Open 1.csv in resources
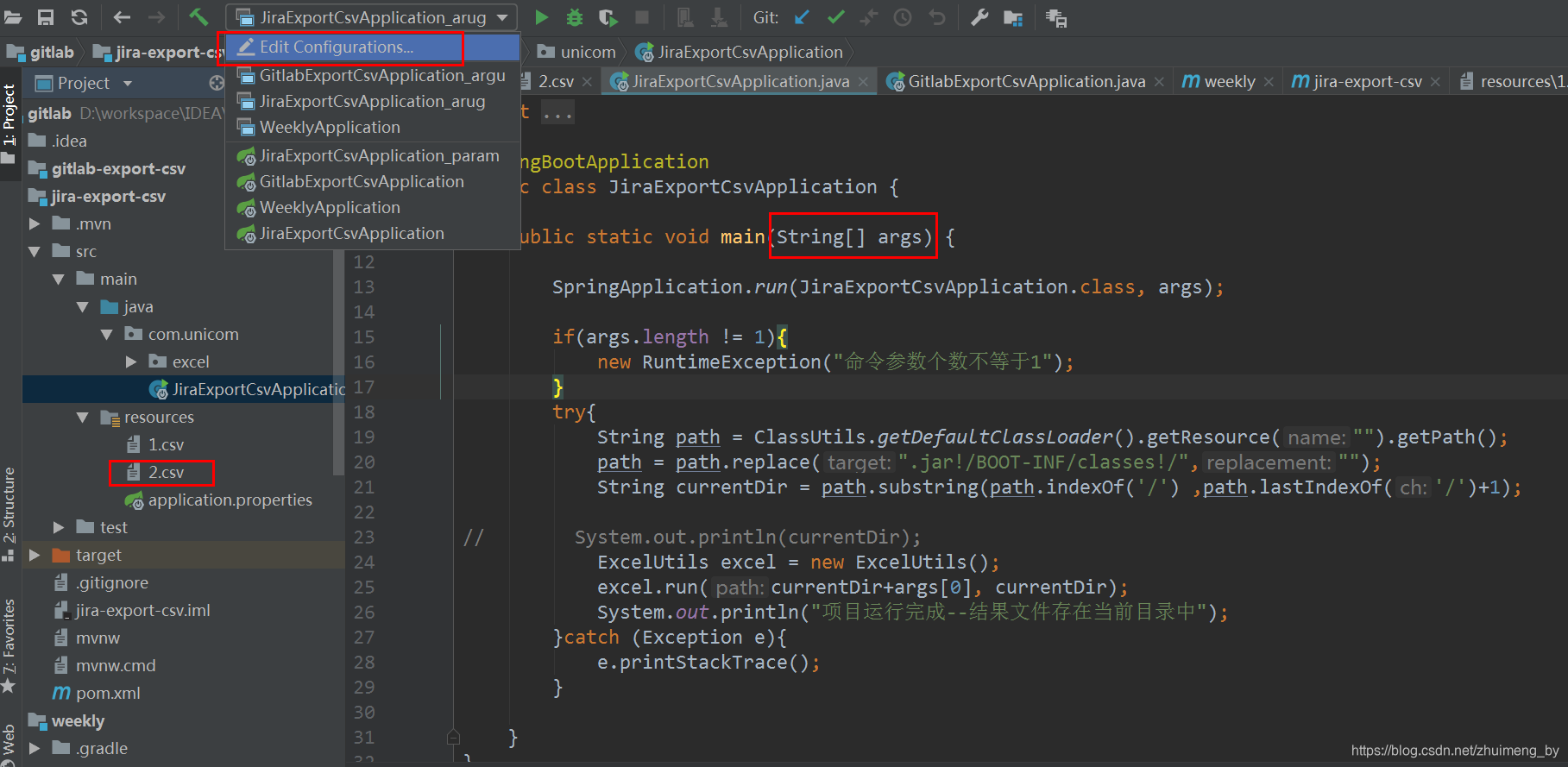Screen dimensions: 1568x767 156,444
